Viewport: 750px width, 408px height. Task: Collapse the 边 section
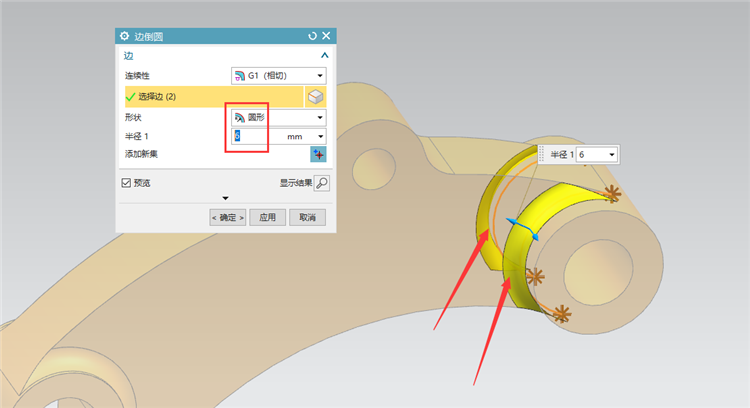pyautogui.click(x=325, y=55)
